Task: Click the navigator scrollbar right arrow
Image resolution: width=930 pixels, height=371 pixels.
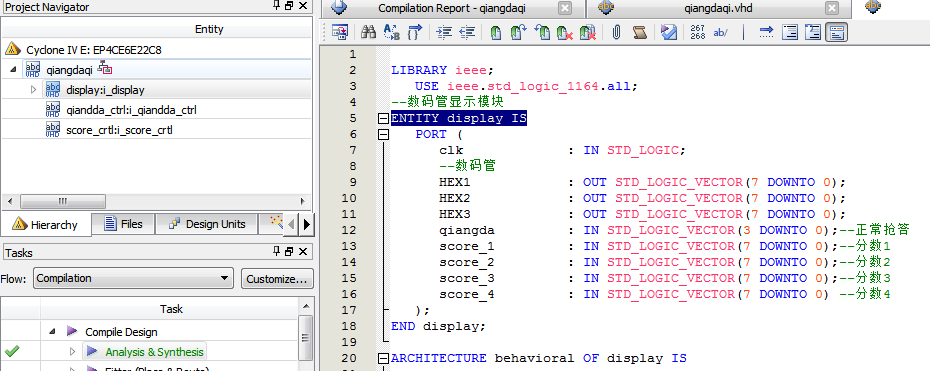Action: click(x=302, y=201)
